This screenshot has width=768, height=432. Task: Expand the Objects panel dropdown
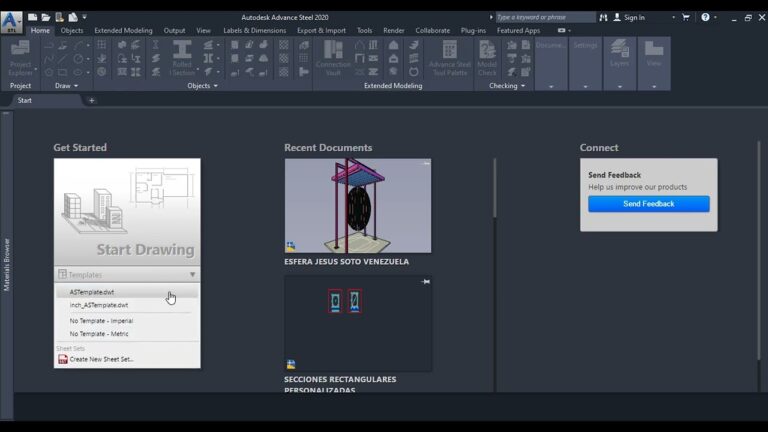point(216,86)
